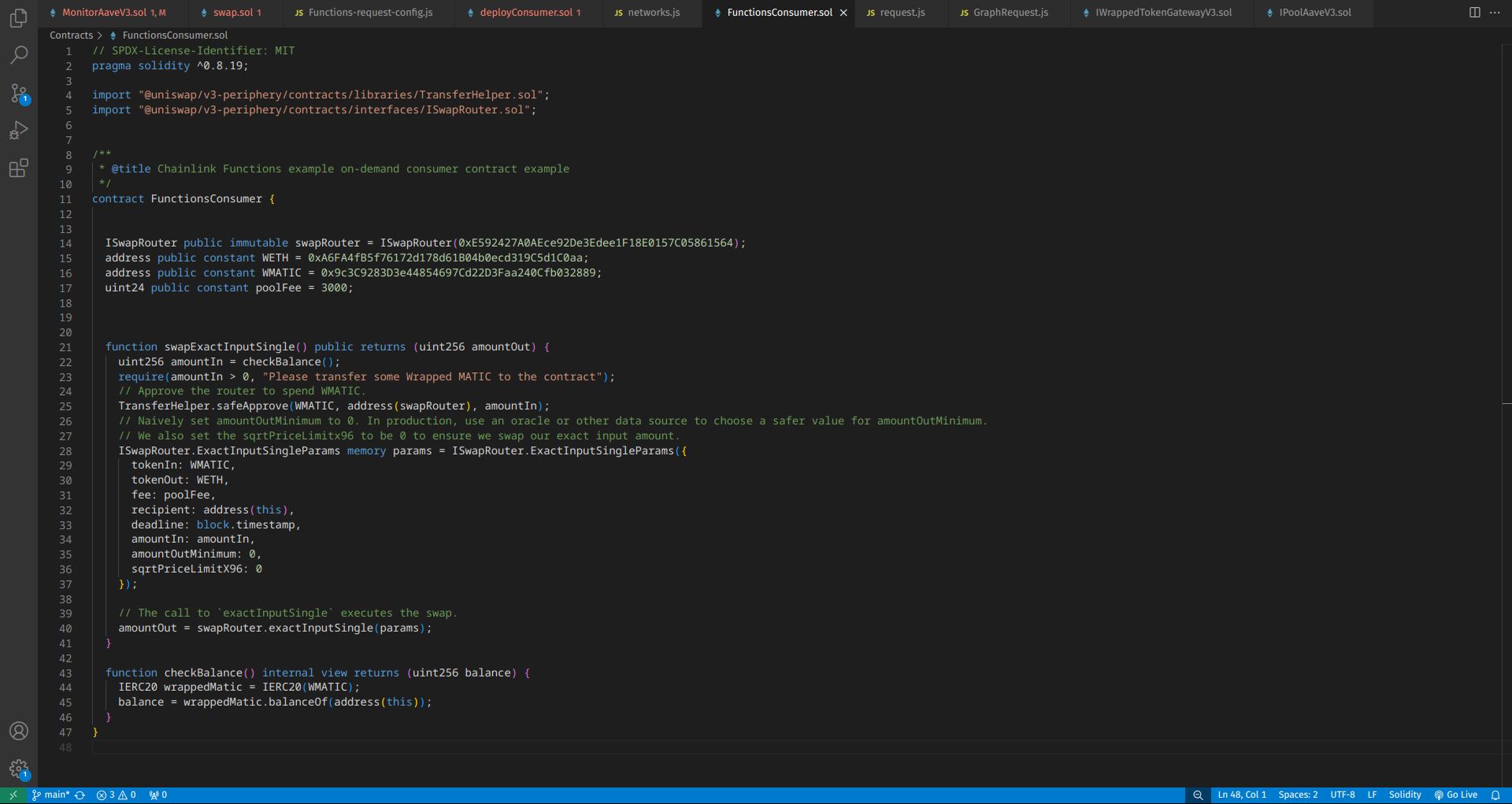Open Source Control view with pending change badge

point(19,94)
